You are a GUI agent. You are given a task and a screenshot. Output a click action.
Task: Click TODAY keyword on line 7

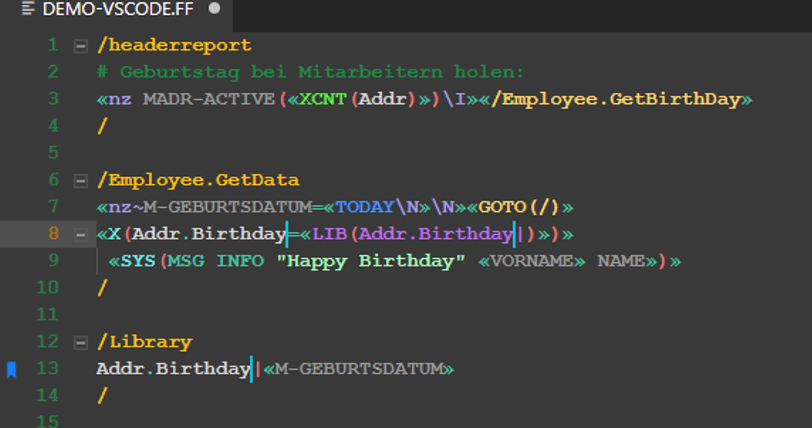tap(365, 207)
